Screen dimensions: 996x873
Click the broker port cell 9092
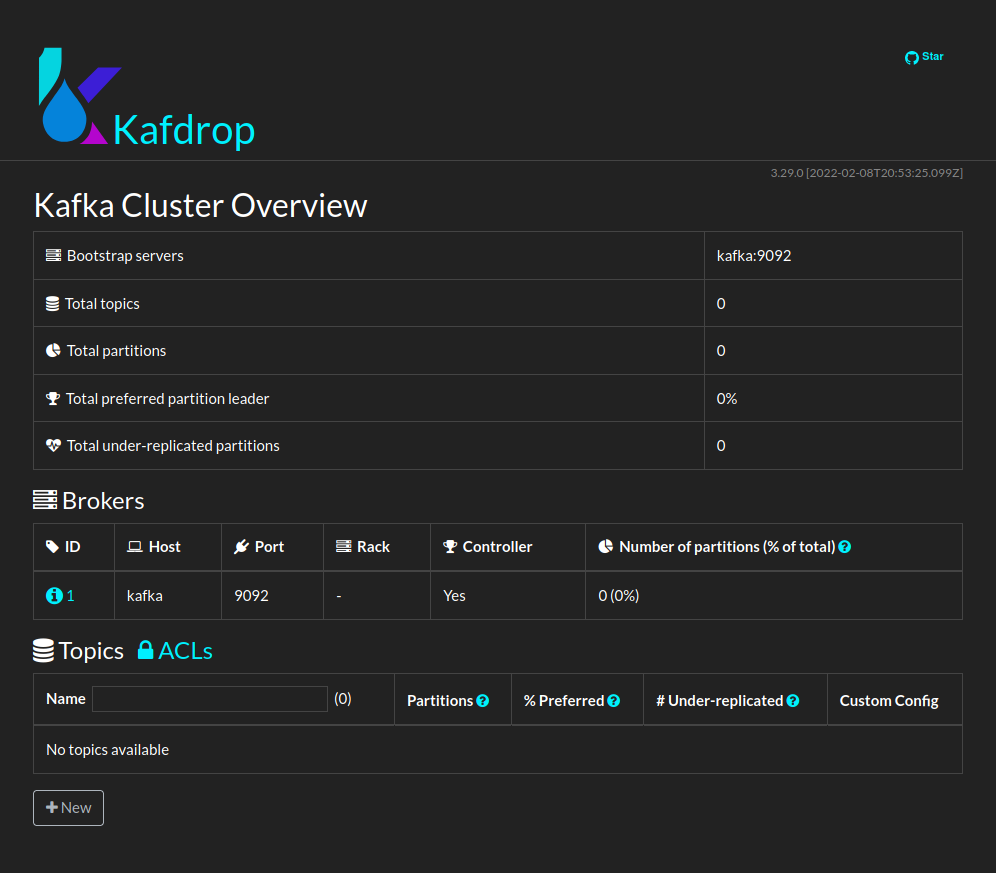click(x=252, y=596)
